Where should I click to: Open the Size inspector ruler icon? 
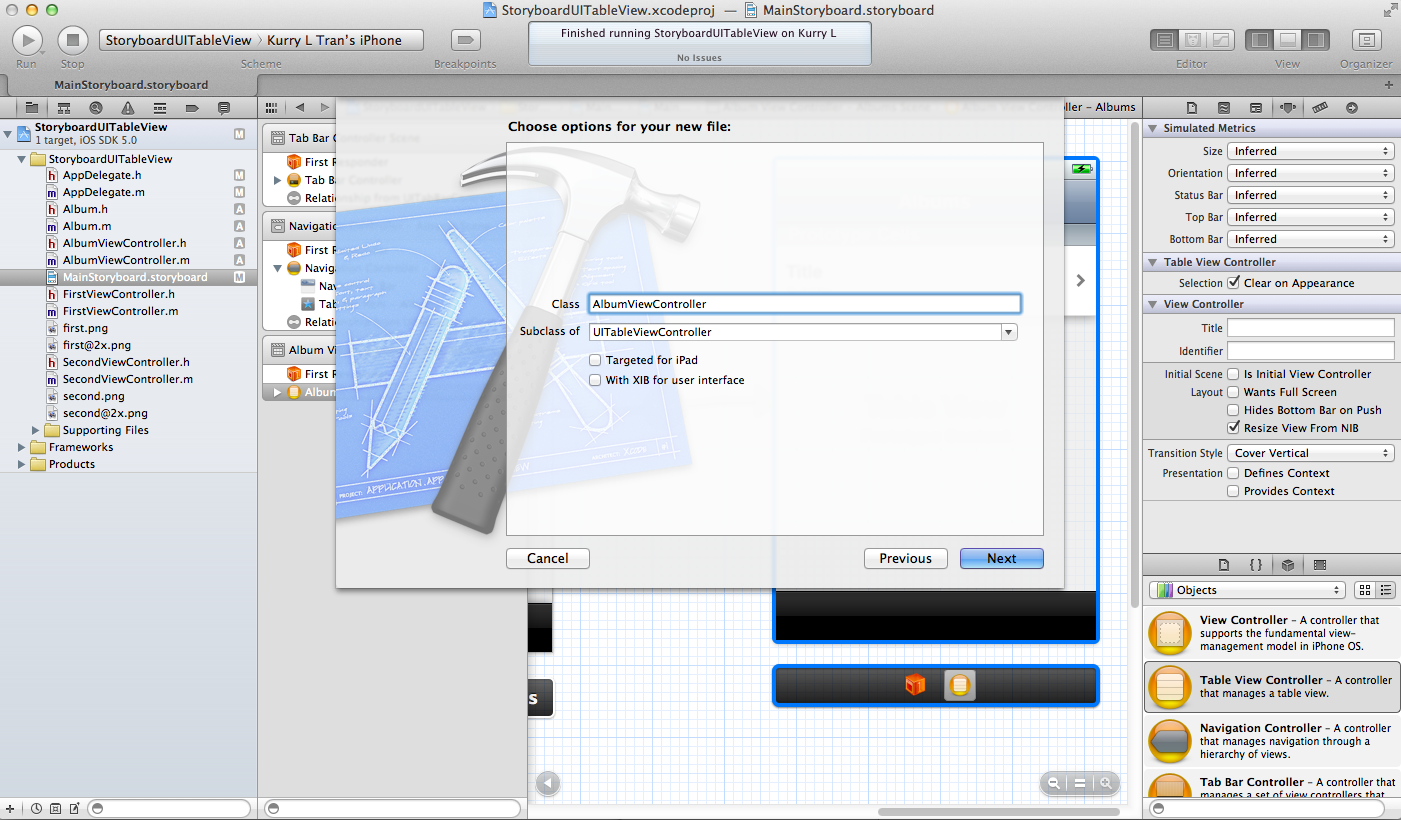coord(1320,107)
